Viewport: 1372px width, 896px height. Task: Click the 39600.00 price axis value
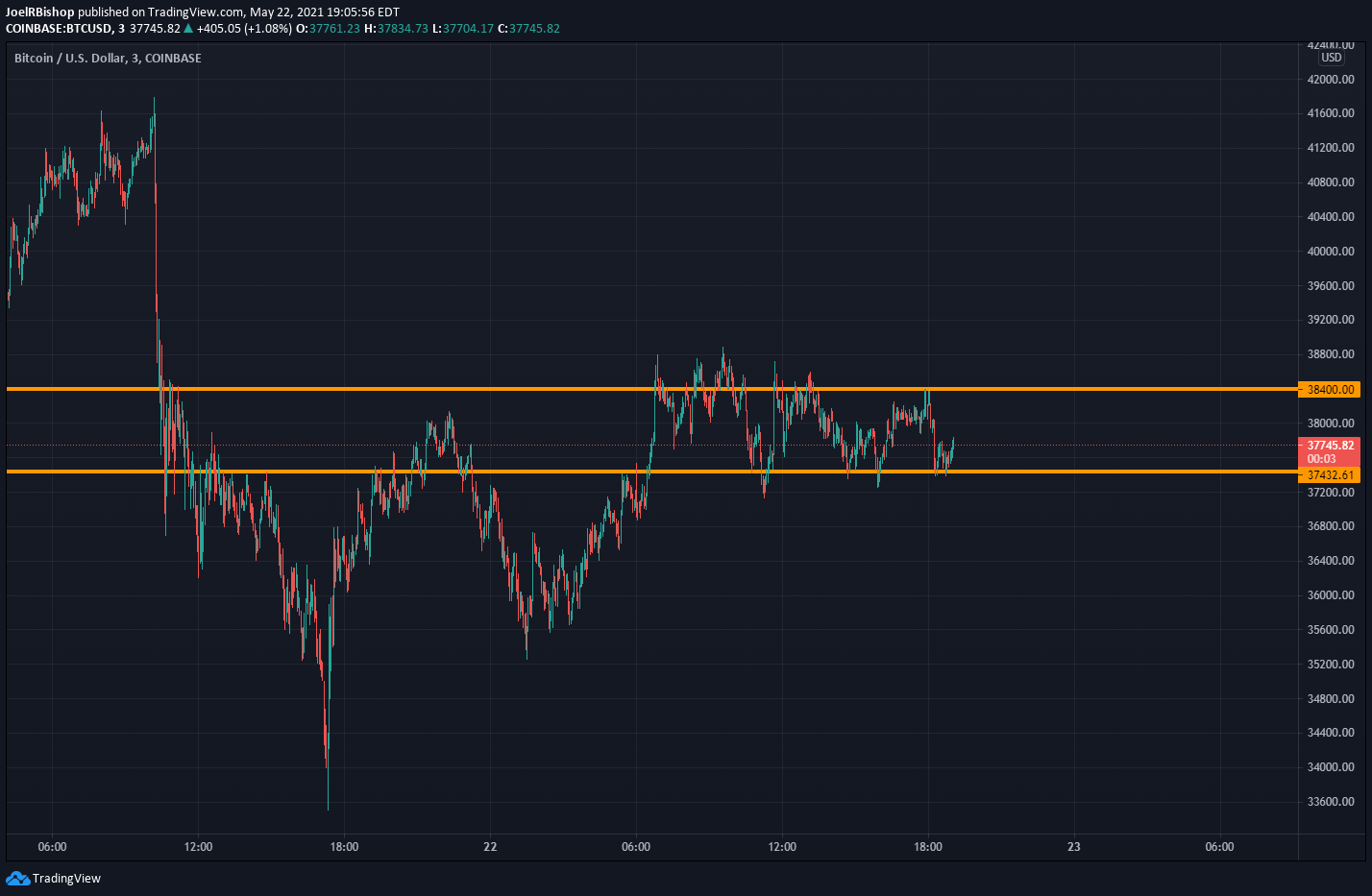[x=1331, y=285]
